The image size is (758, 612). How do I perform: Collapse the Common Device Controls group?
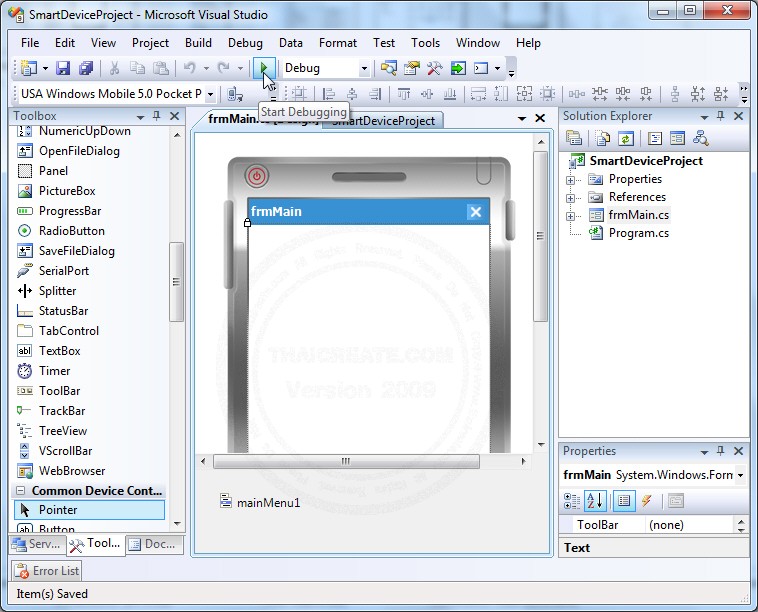tap(21, 491)
